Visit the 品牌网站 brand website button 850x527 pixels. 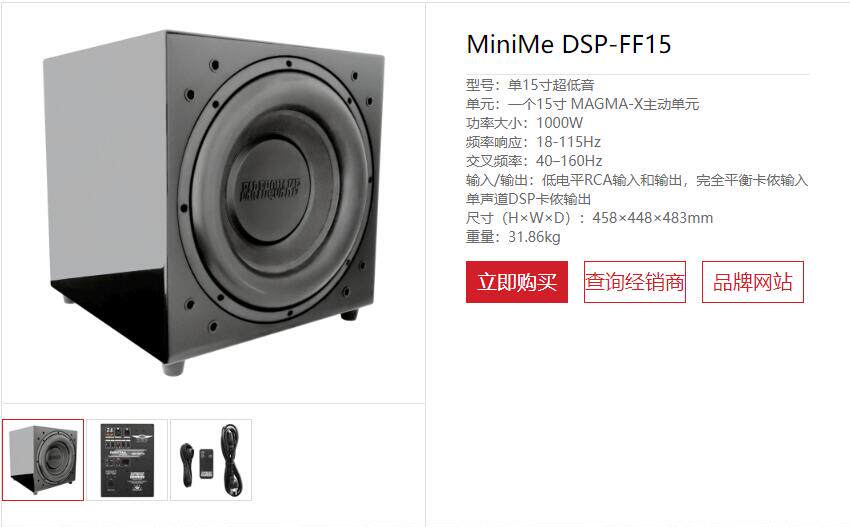tap(752, 282)
